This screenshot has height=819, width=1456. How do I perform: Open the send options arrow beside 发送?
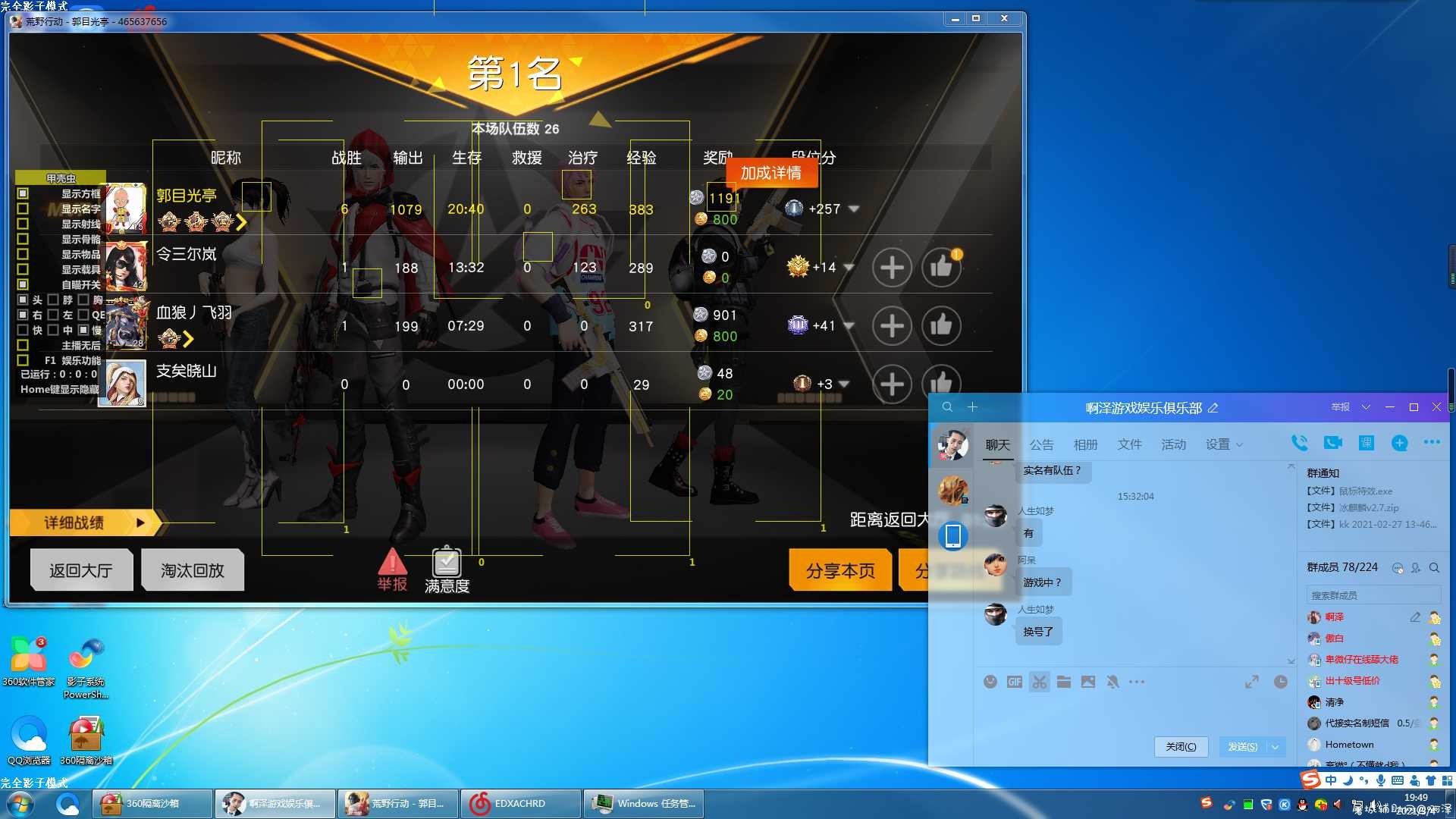coord(1276,747)
